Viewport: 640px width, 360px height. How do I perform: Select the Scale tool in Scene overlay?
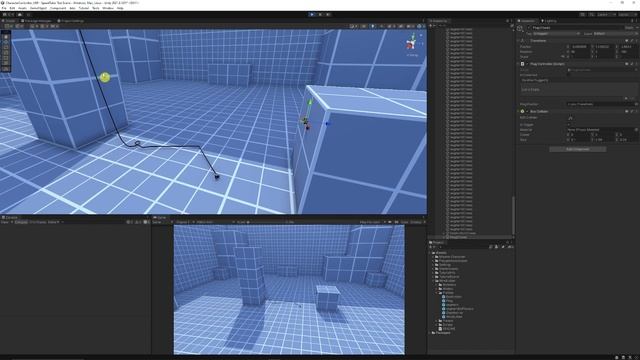pos(6,53)
